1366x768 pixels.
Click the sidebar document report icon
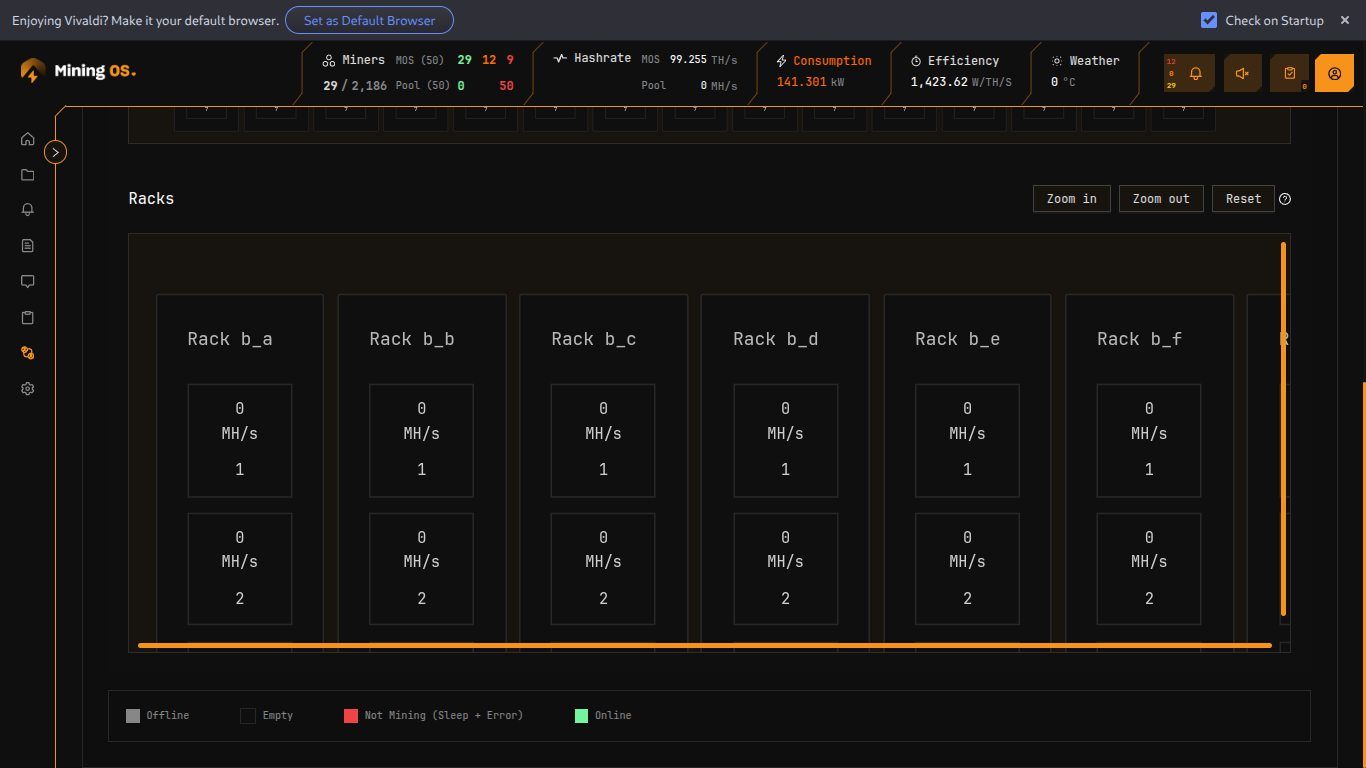(28, 246)
